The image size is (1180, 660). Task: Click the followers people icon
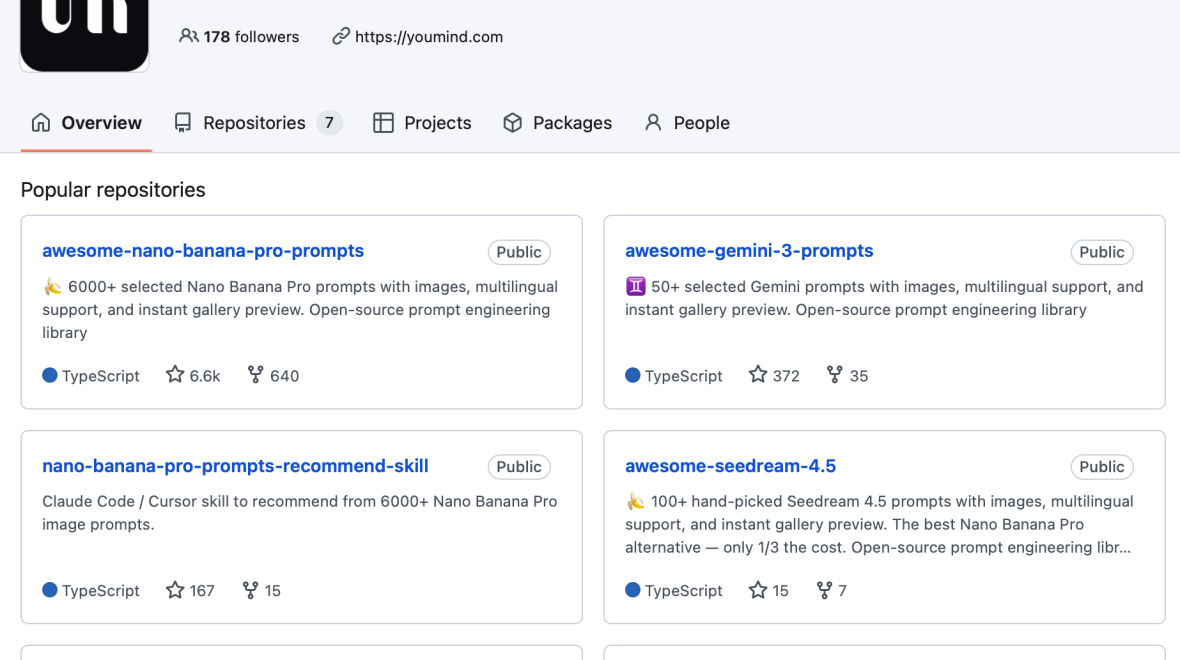coord(188,36)
